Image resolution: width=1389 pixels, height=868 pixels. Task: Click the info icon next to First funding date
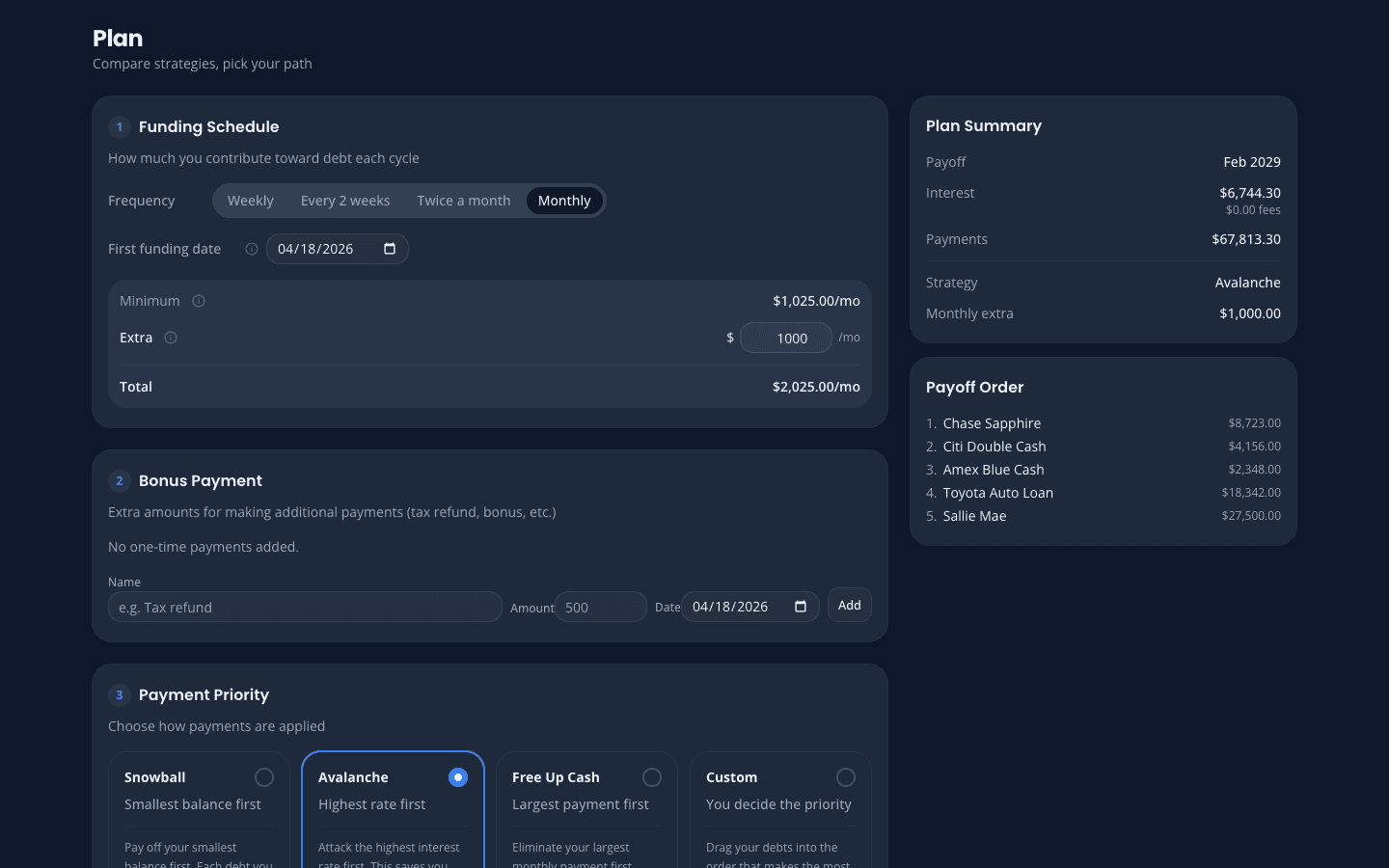tap(251, 249)
